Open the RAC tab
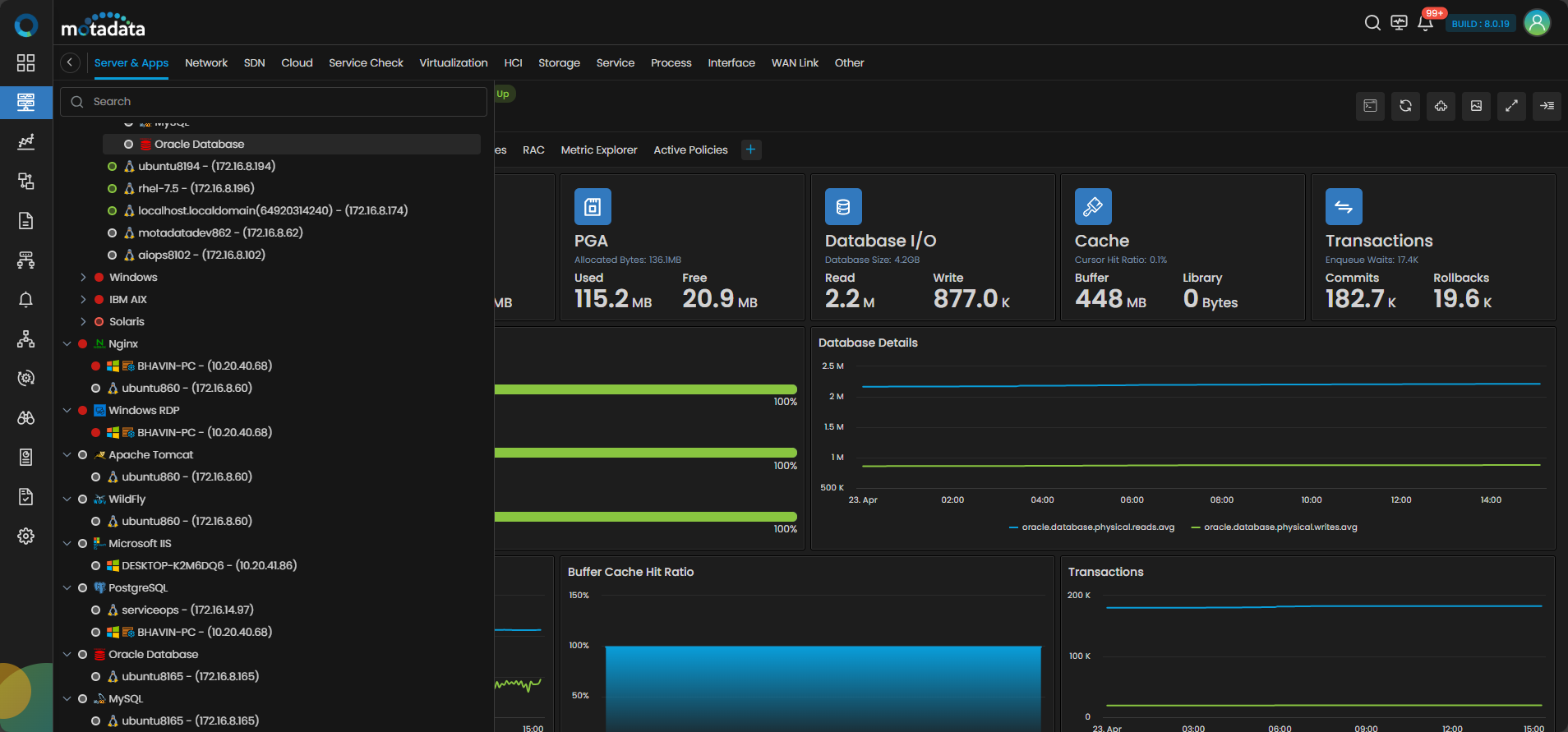1568x732 pixels. coord(533,150)
